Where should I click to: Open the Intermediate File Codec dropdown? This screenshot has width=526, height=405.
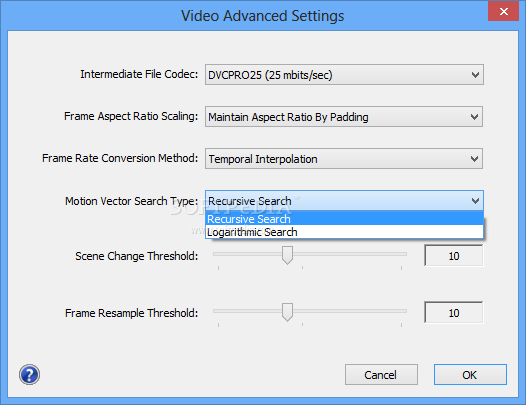[344, 74]
